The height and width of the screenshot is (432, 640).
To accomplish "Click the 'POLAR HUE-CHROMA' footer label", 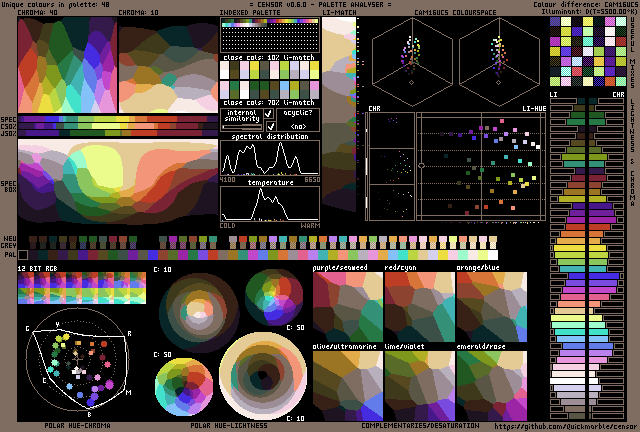I will click(x=77, y=426).
